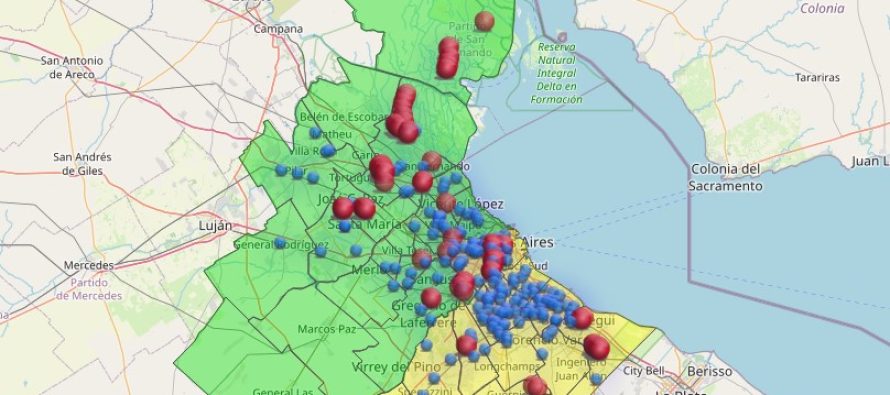890x395 pixels.
Task: Click the blue marker next to Villa Rosa
Action: 328,150
